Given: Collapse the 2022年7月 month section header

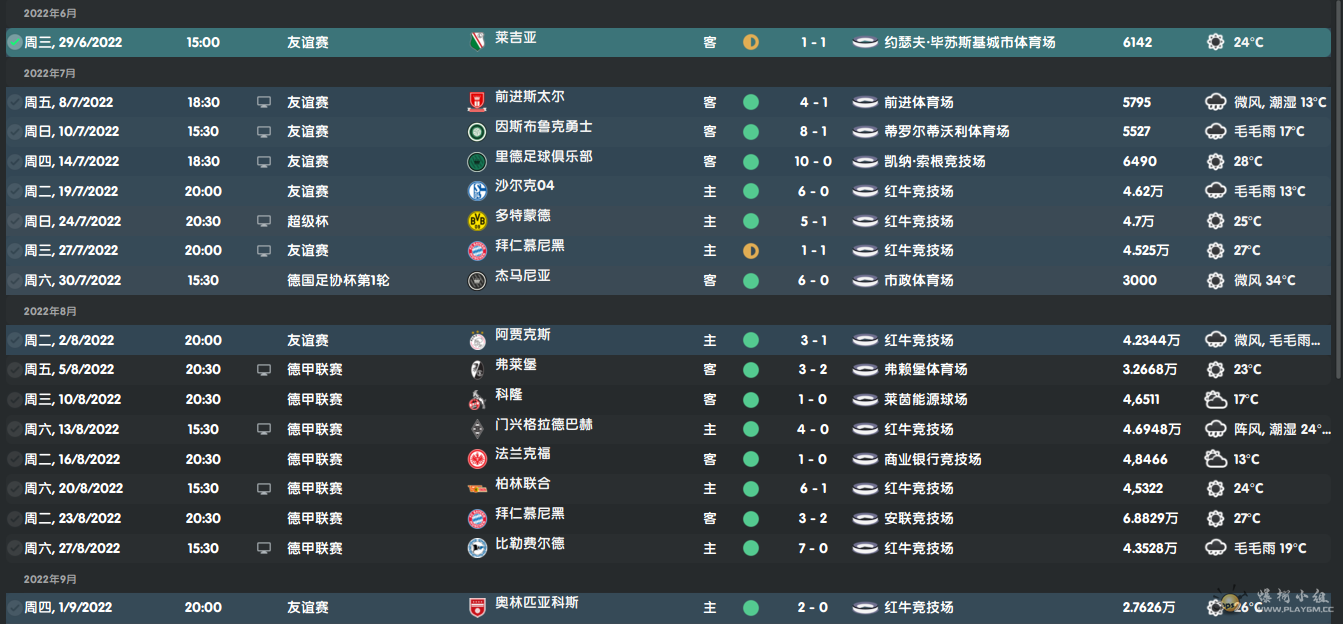Looking at the screenshot, I should point(49,73).
